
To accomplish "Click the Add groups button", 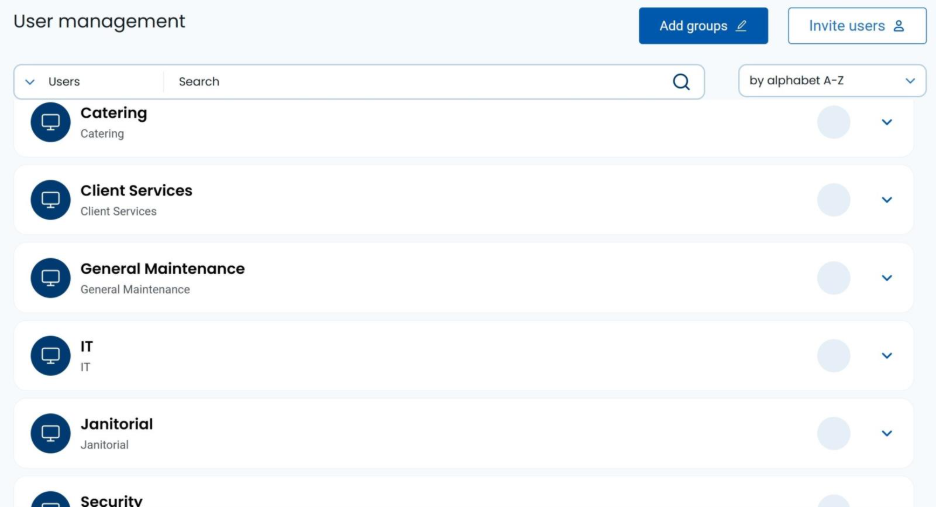I will tap(703, 26).
